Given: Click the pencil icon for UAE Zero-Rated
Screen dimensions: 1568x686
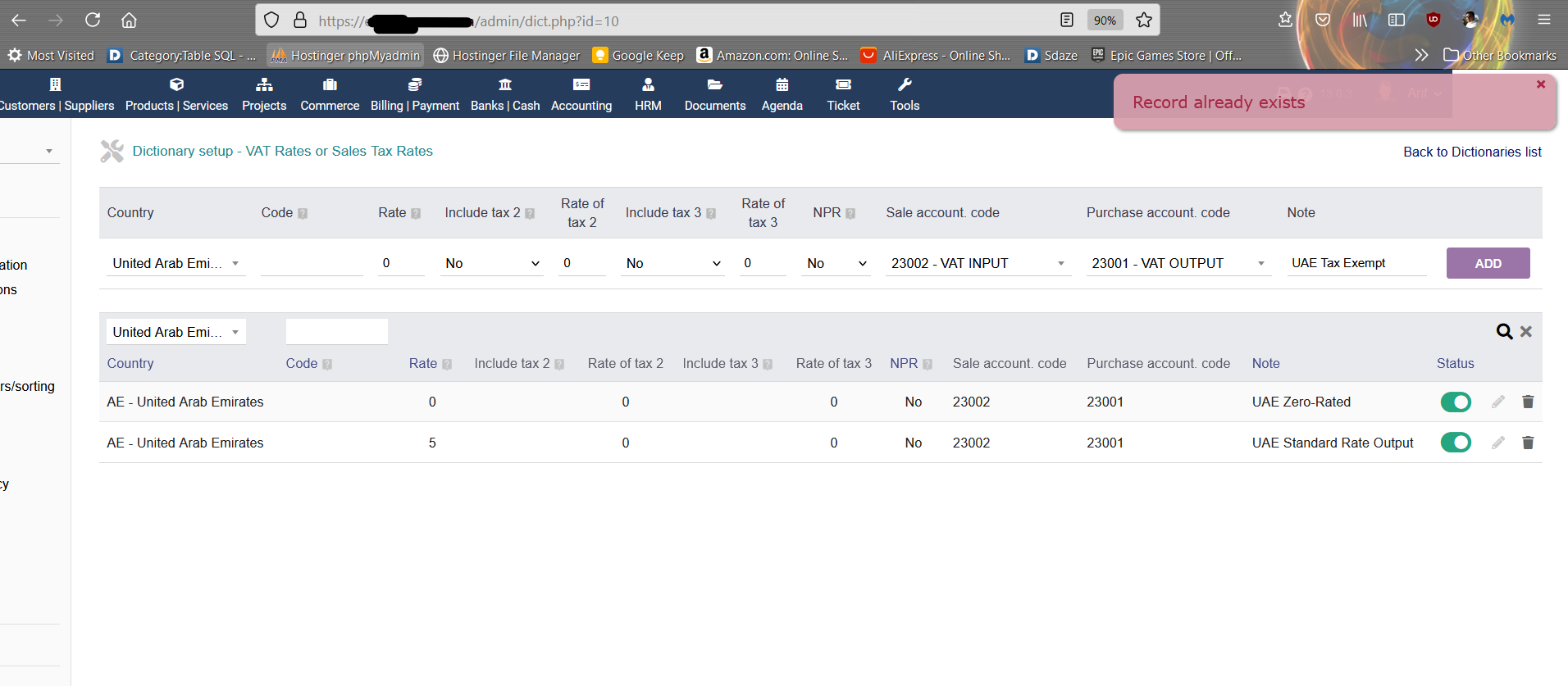Looking at the screenshot, I should (x=1498, y=402).
